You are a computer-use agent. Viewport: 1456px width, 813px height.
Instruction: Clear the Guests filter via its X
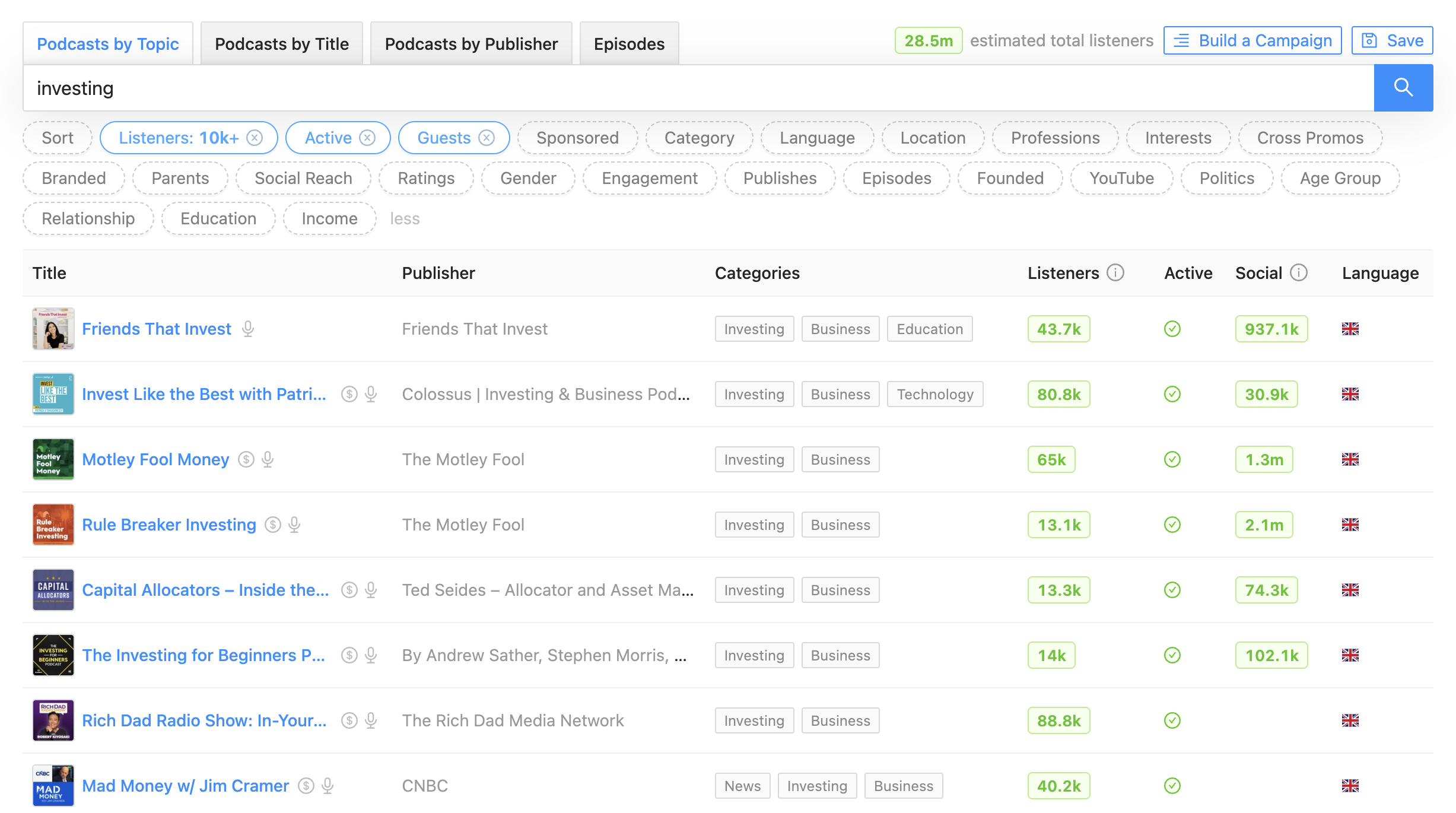coord(487,138)
